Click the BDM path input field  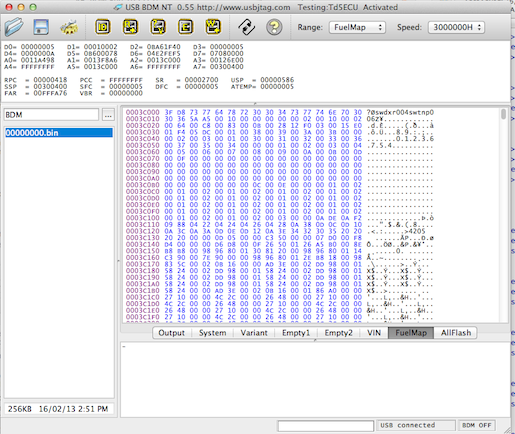click(x=51, y=115)
